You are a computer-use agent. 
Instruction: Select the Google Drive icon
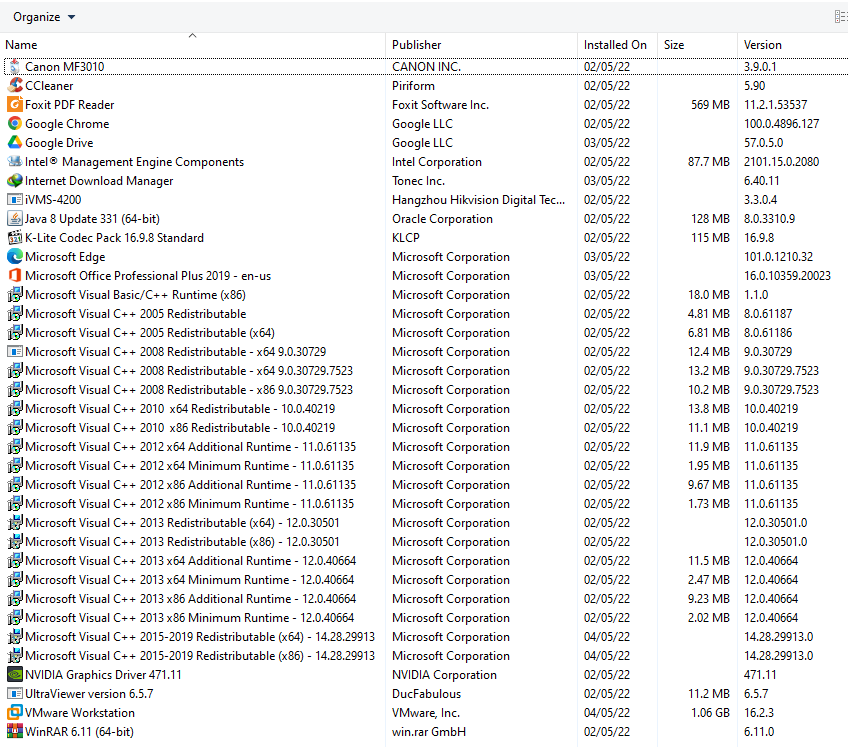coord(15,143)
